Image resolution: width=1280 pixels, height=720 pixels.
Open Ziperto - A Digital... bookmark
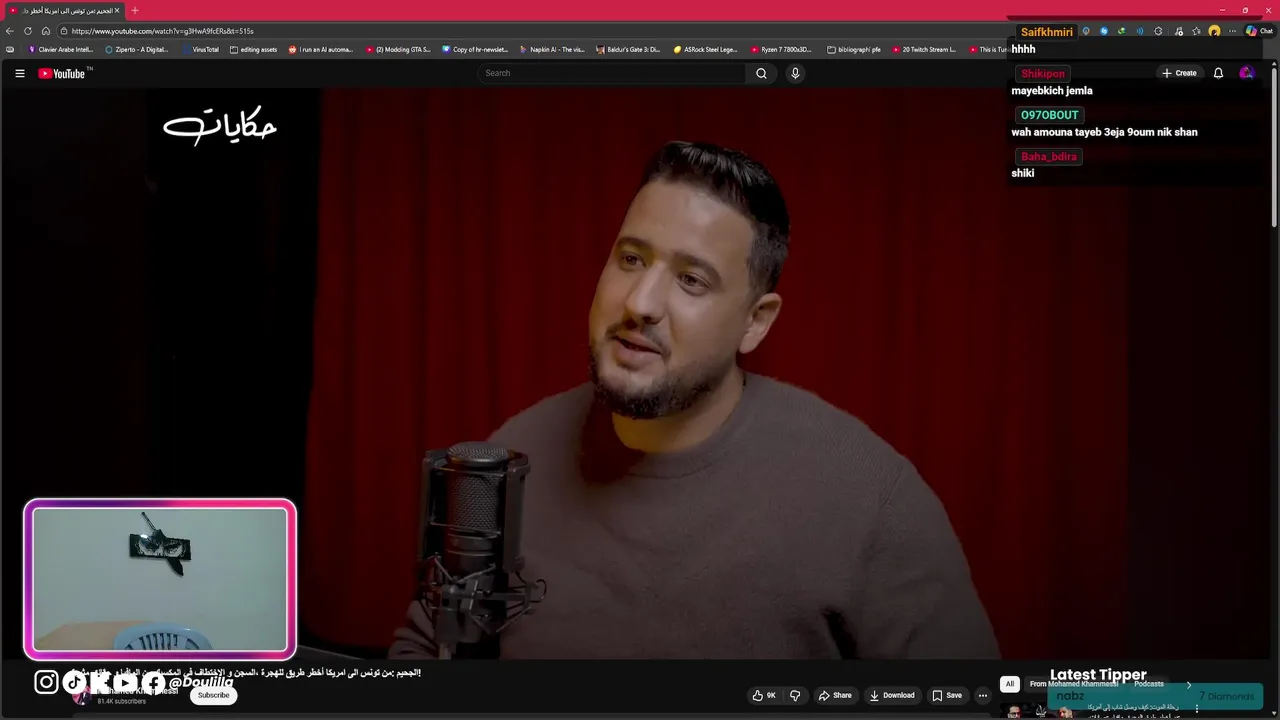(137, 49)
